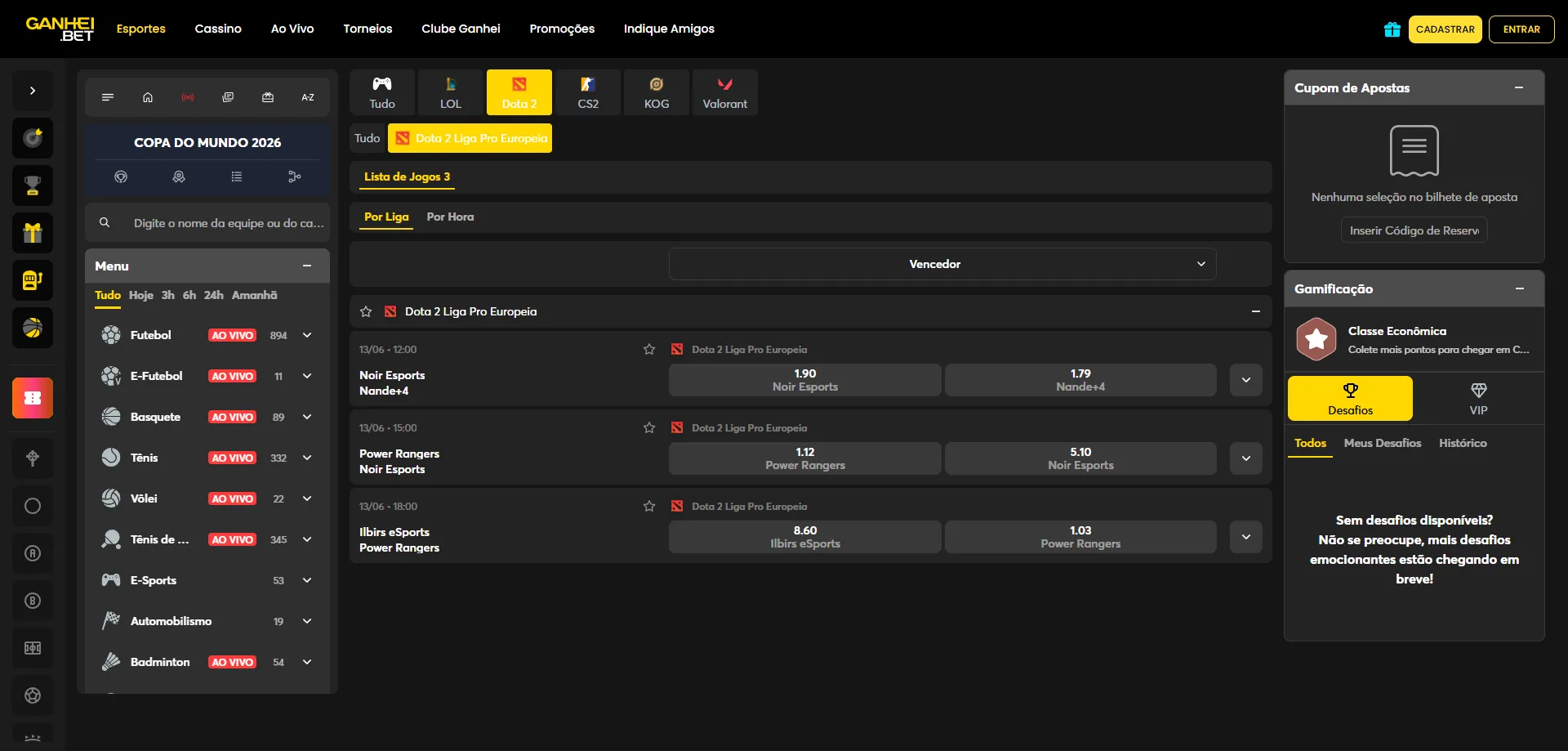Screen dimensions: 1568x751
Task: Open the slot machine sidebar icon
Action: point(33,280)
